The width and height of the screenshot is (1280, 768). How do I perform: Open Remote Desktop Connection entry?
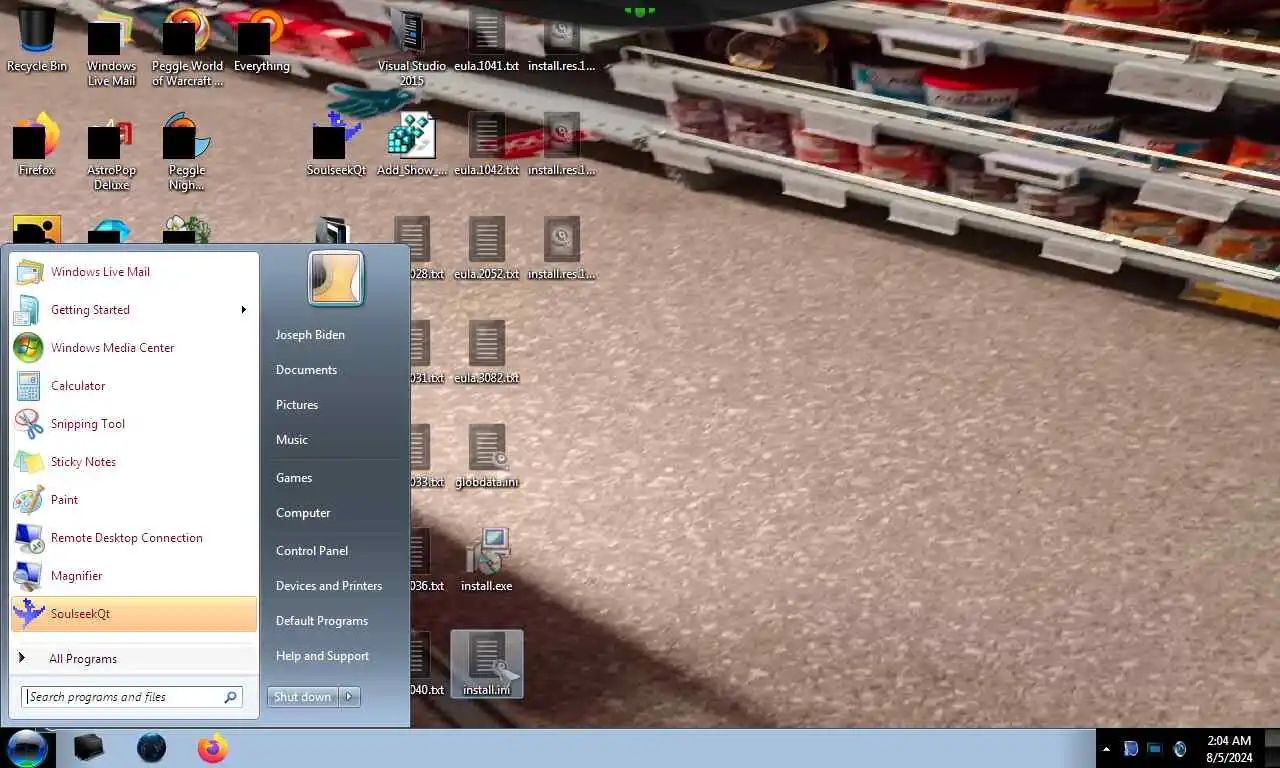tap(134, 538)
